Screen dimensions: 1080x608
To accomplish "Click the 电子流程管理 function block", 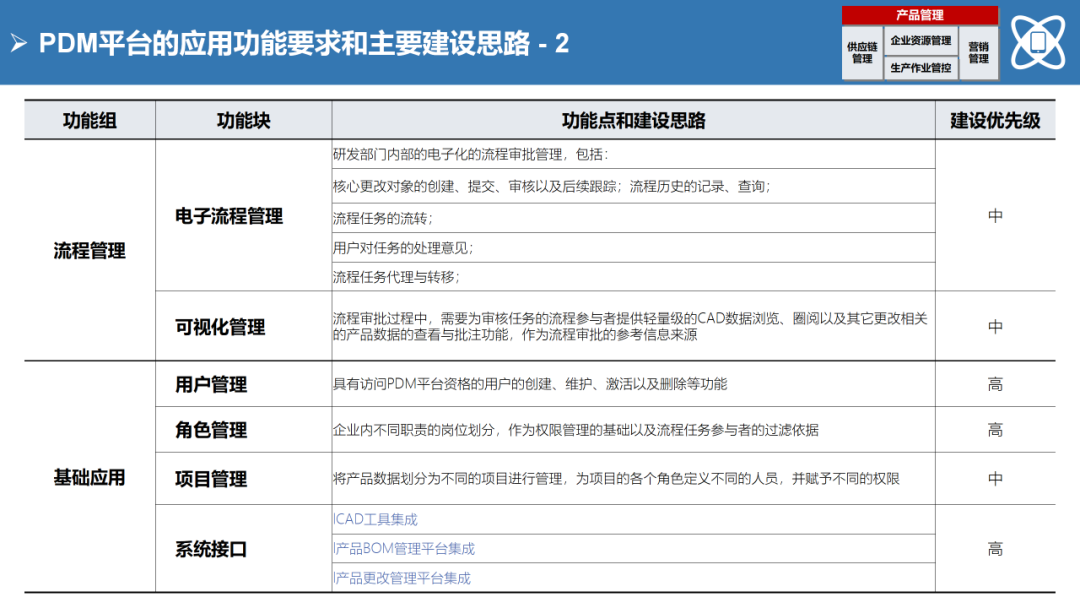I will click(x=229, y=216).
